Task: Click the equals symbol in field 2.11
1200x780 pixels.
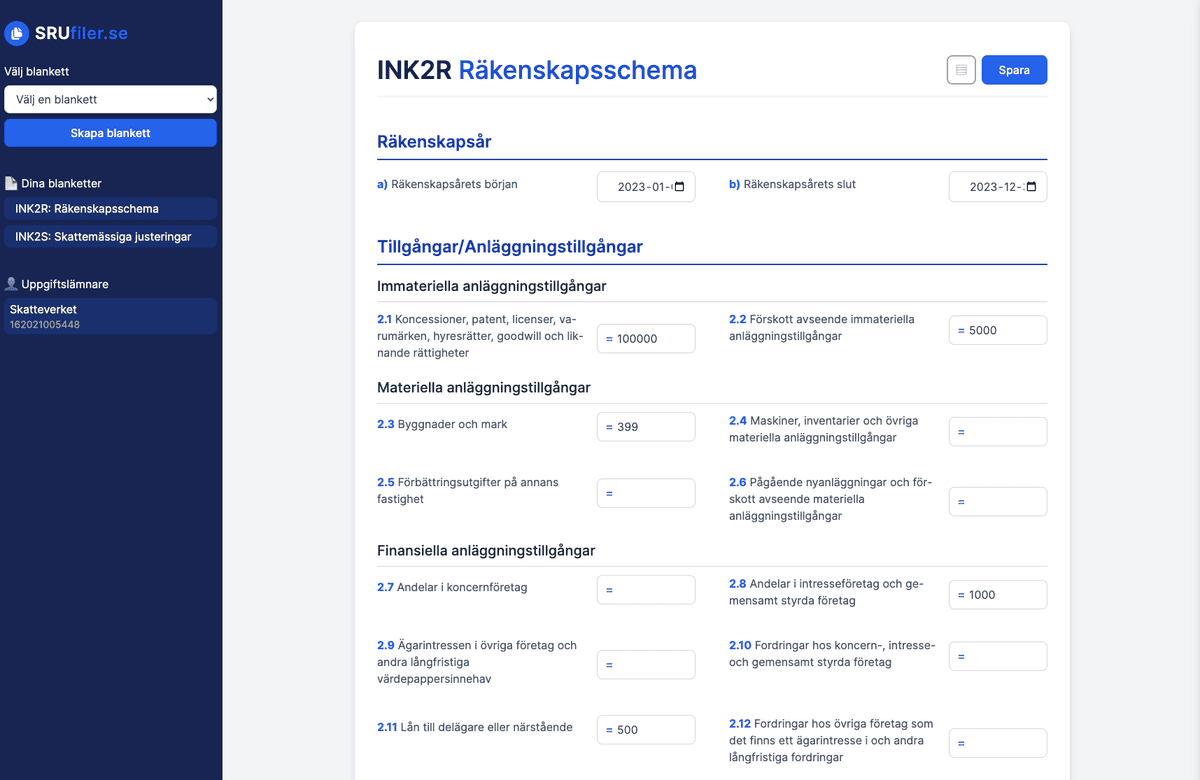Action: (x=610, y=729)
